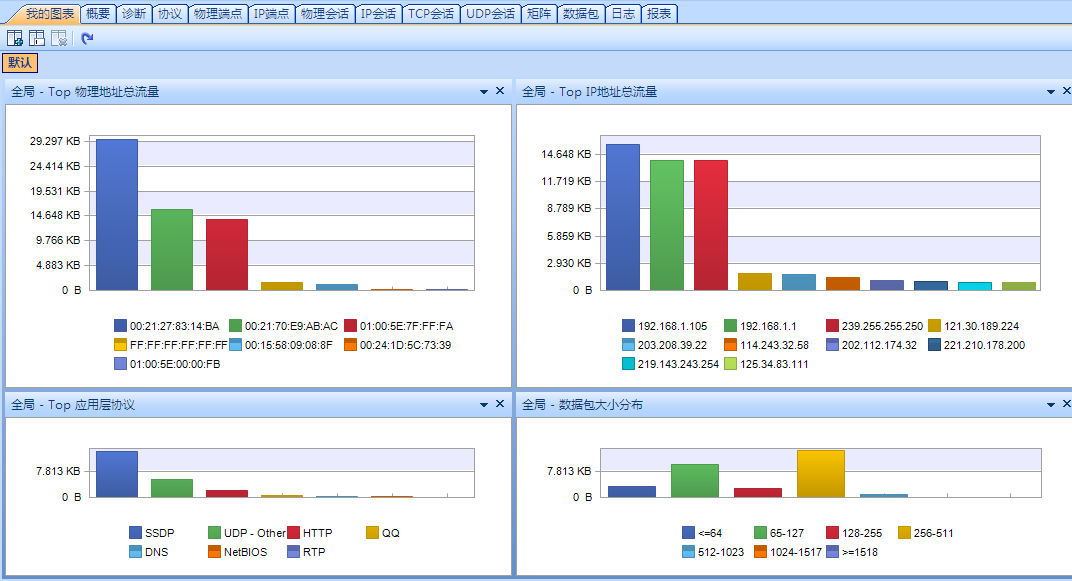The image size is (1072, 581).
Task: Click the tallest yellow 256-511 packet size bar
Action: coord(820,473)
